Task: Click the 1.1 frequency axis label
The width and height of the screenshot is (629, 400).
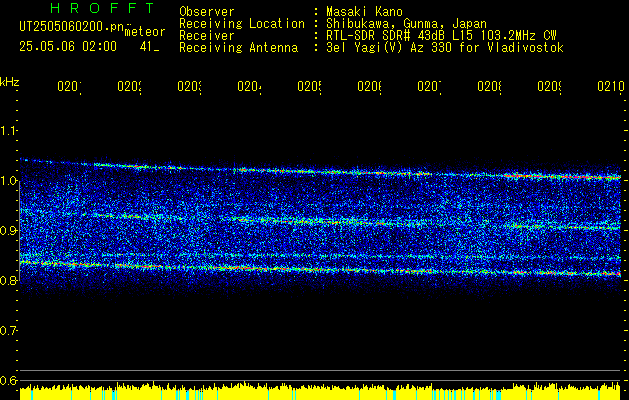Action: 8,130
